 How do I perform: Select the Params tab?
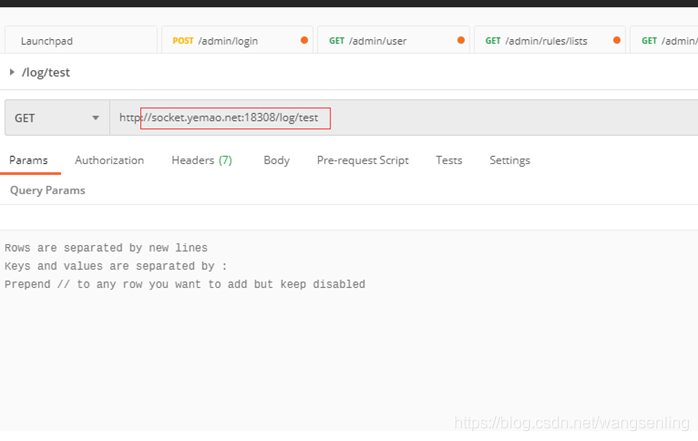pyautogui.click(x=28, y=160)
